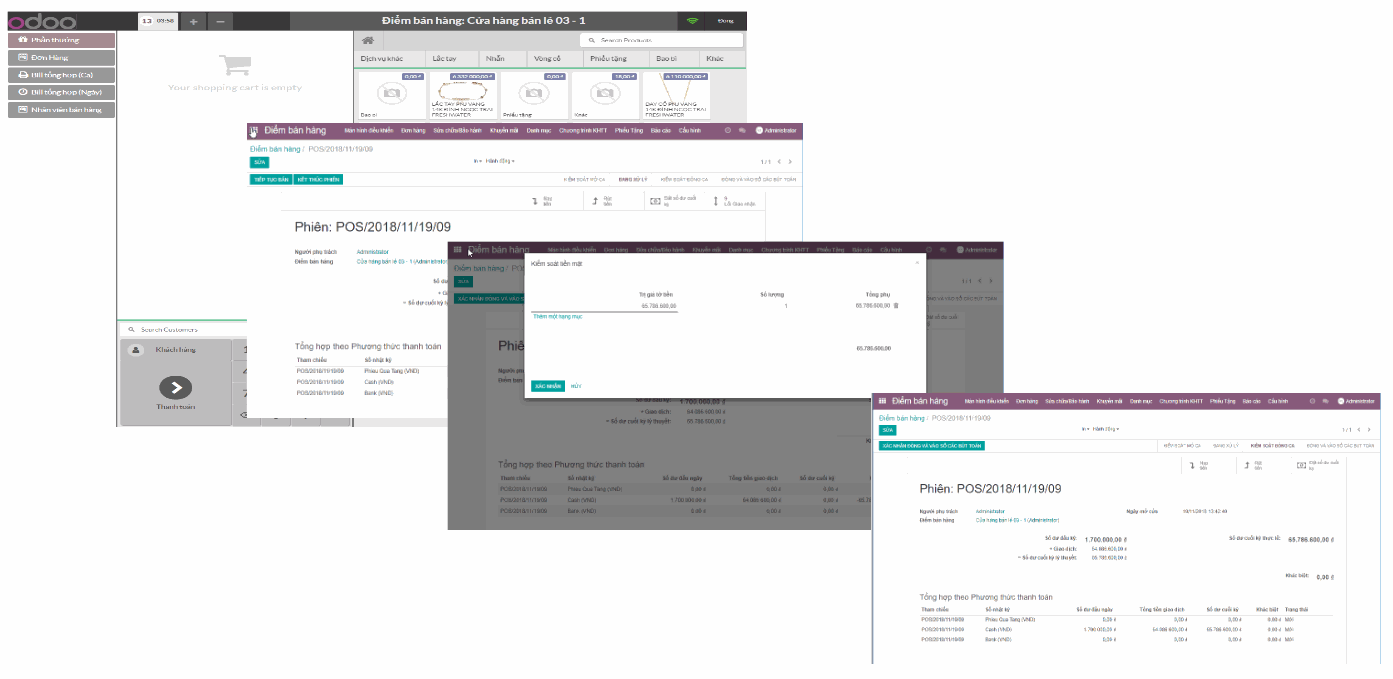Click the printer icon on Bill tổng hợp (Ca)

click(25, 74)
